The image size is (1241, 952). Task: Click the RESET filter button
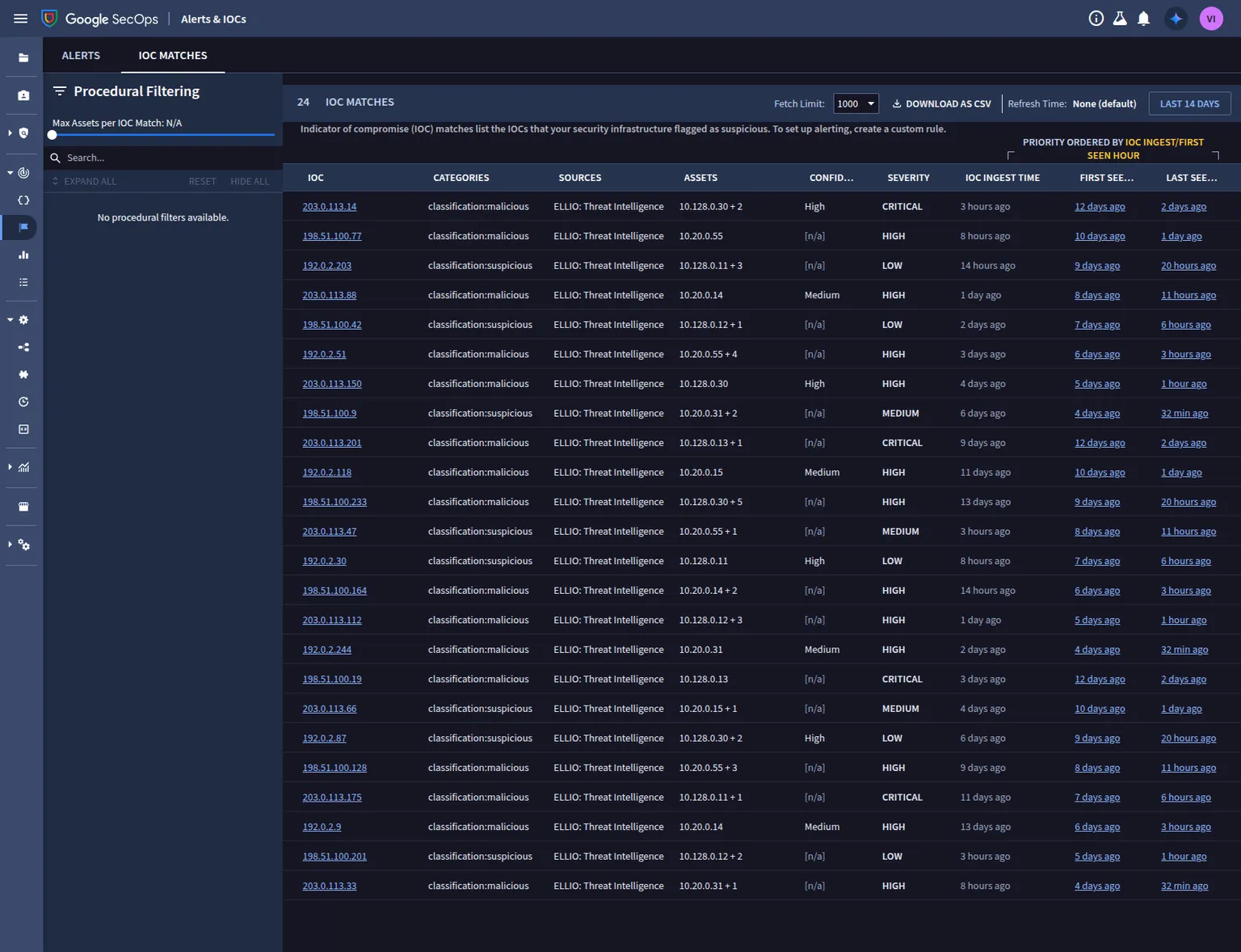coord(203,181)
